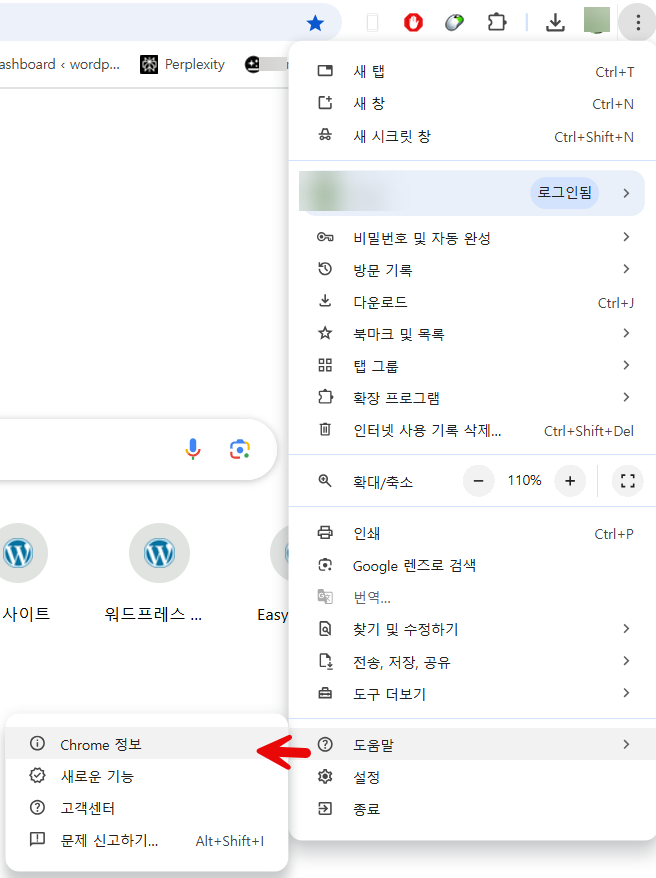Click the 로그인됨 badge
Screen dimensions: 656x878
(x=564, y=193)
